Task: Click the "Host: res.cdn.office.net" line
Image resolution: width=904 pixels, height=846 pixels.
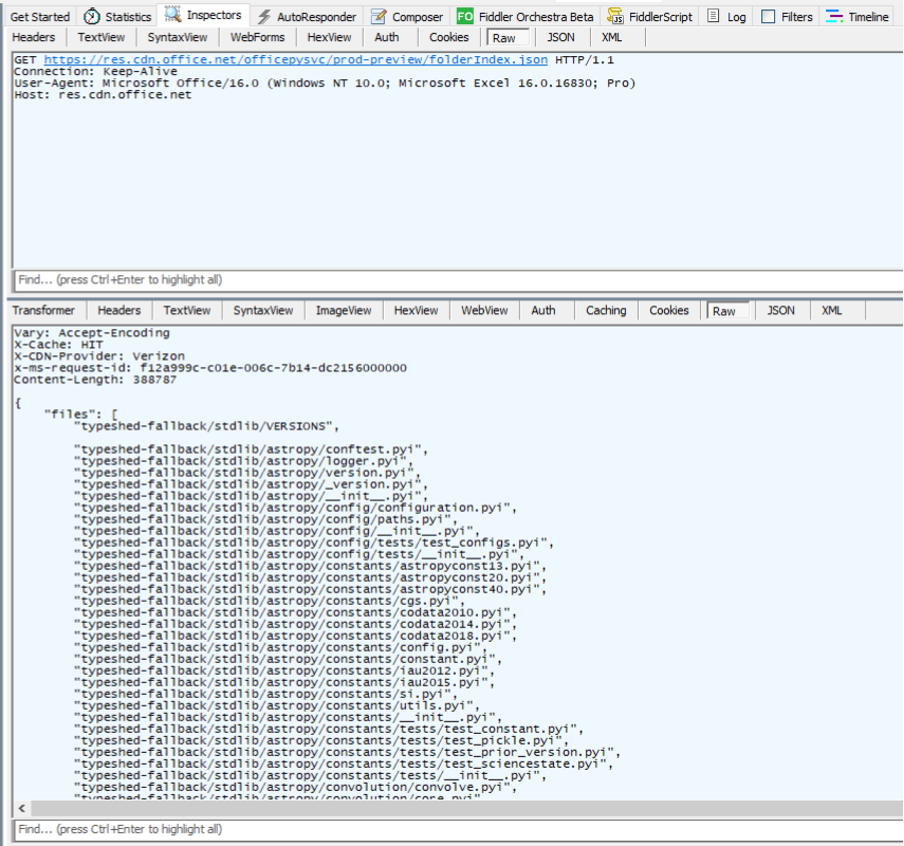Action: tap(103, 95)
